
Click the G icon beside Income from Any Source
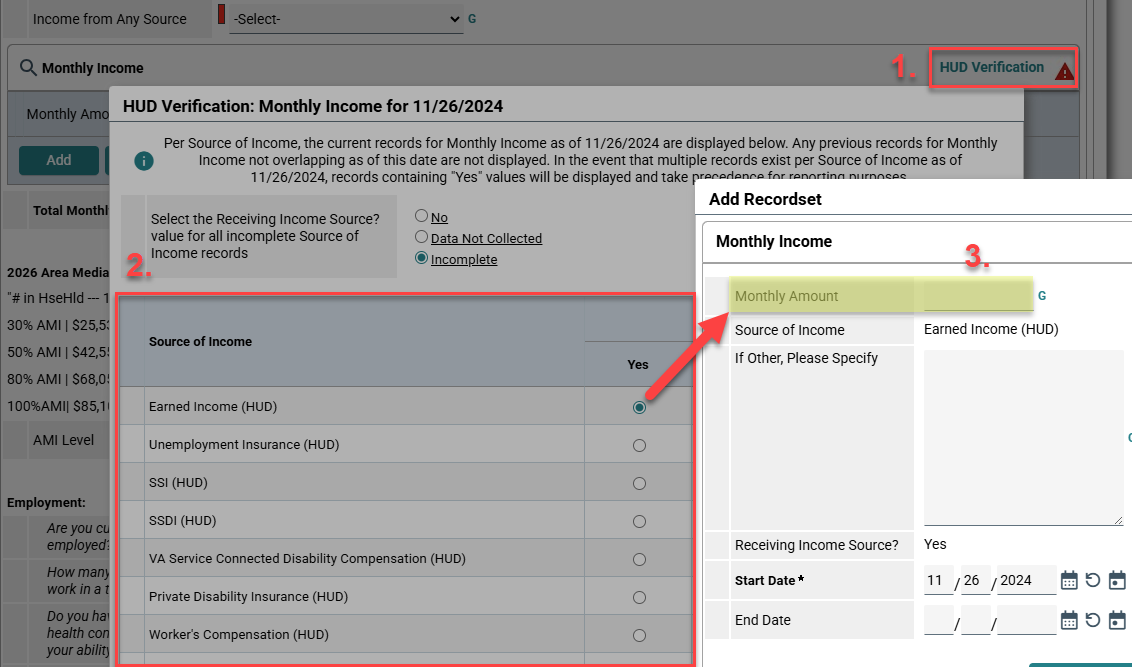(x=472, y=19)
